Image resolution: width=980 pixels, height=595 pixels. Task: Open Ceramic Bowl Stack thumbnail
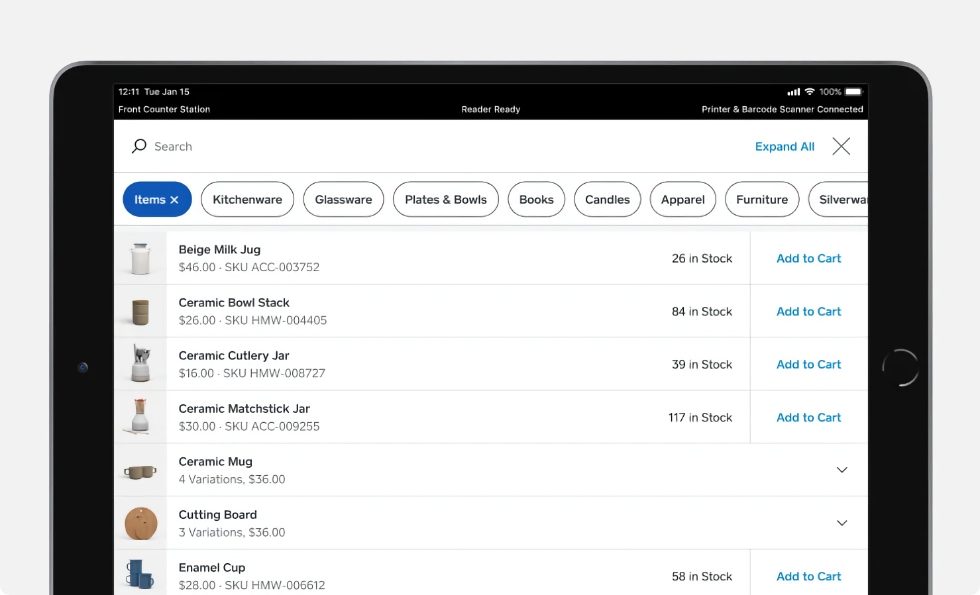(x=140, y=311)
